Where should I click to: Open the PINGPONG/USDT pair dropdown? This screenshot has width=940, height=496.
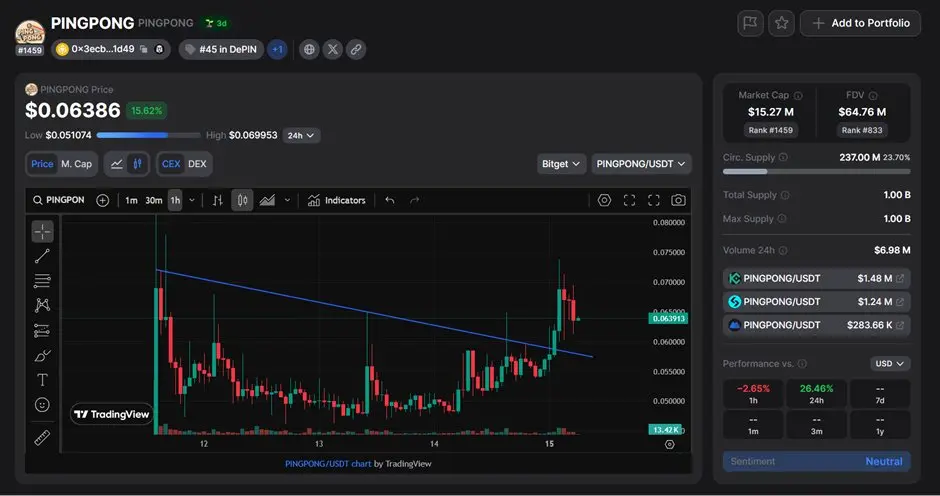641,164
